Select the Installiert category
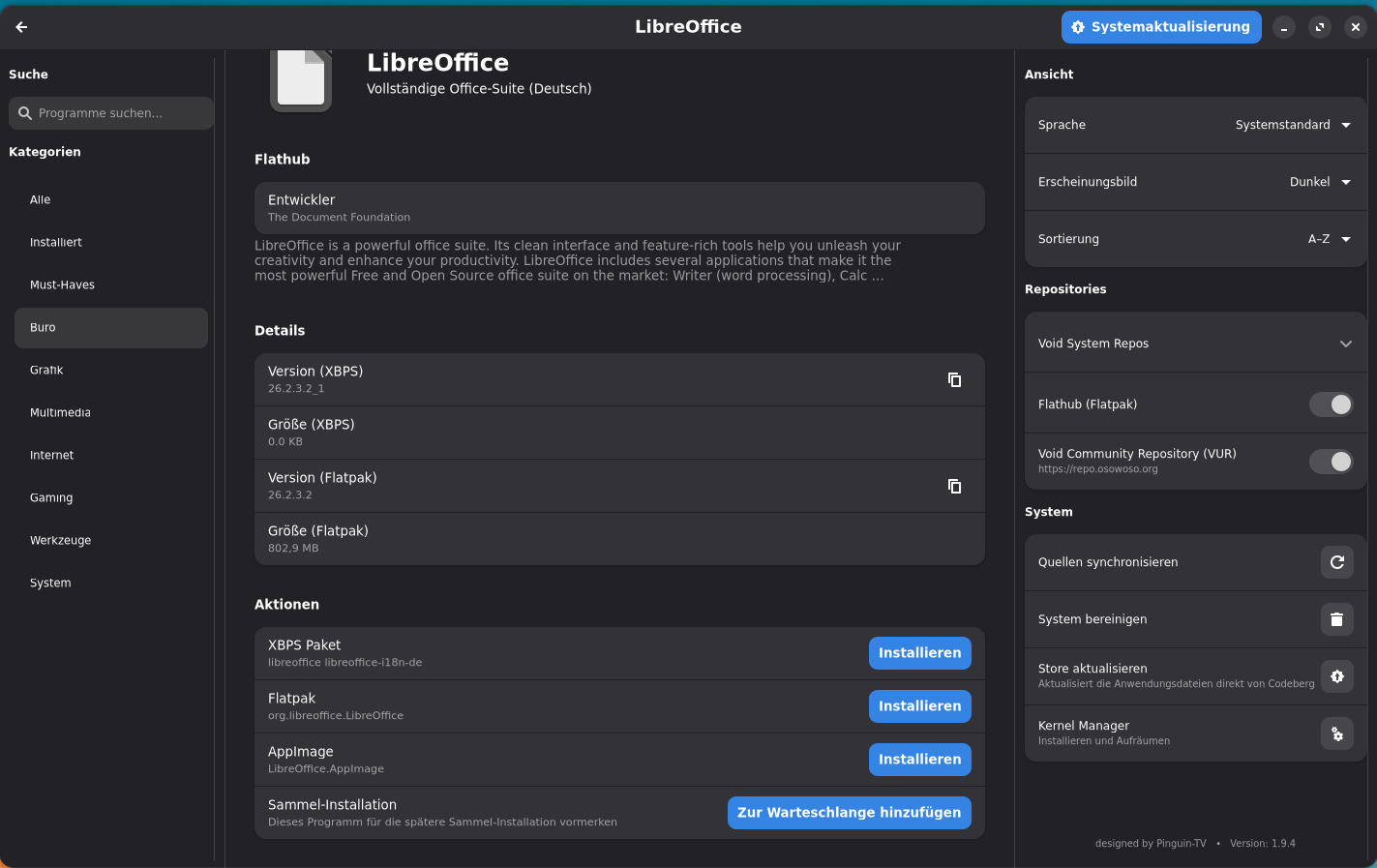 (x=111, y=243)
